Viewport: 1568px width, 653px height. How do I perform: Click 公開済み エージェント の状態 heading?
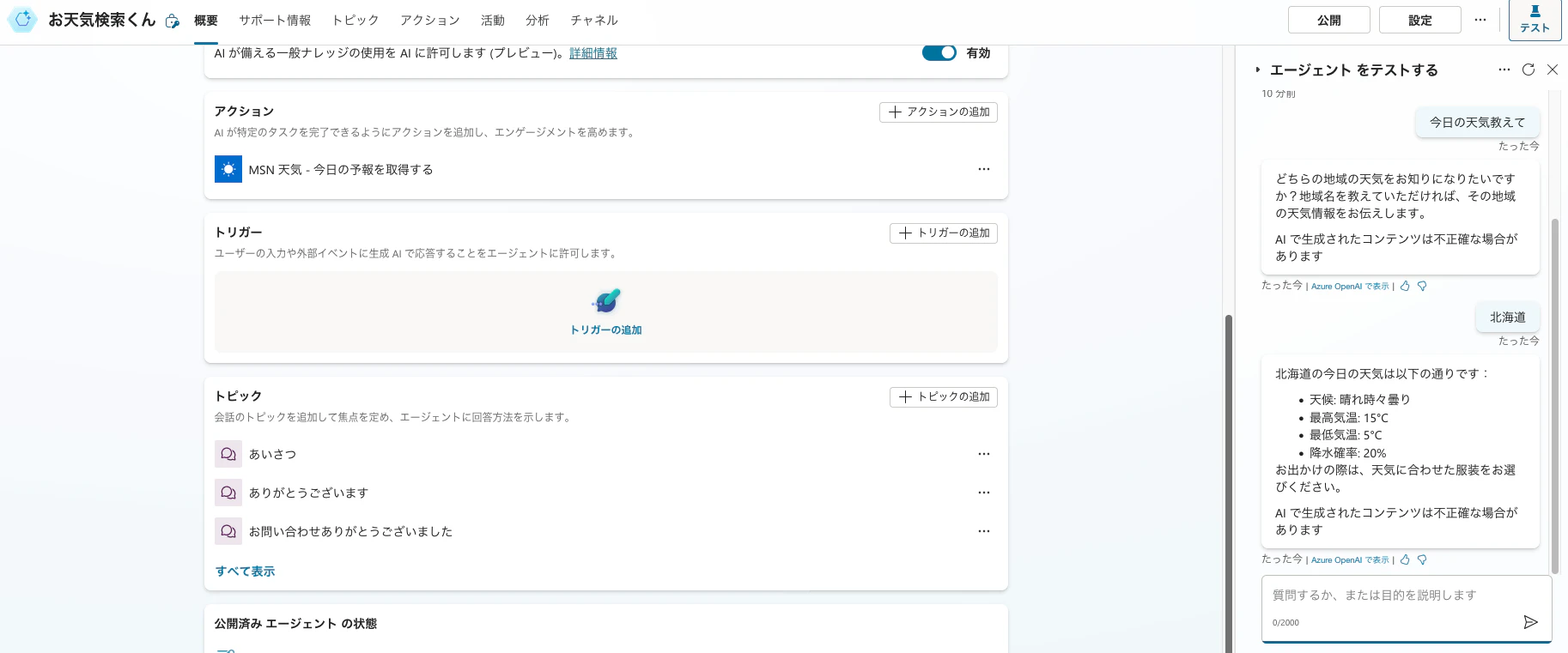(295, 624)
